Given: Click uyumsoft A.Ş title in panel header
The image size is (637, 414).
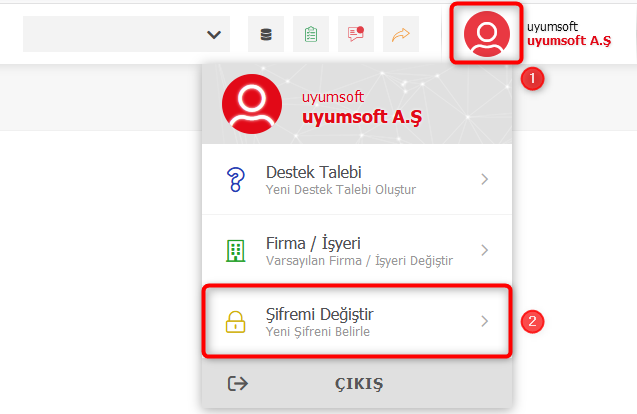Looking at the screenshot, I should coord(361,116).
